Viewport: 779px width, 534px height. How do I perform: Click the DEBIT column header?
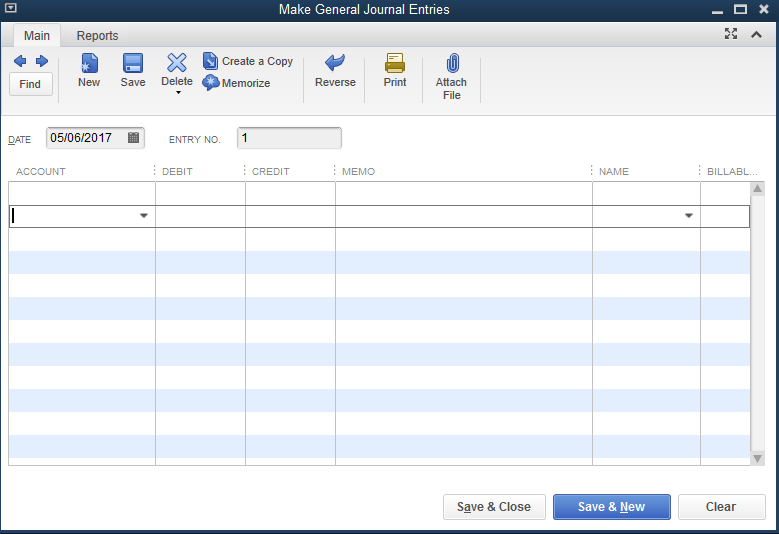click(x=177, y=171)
